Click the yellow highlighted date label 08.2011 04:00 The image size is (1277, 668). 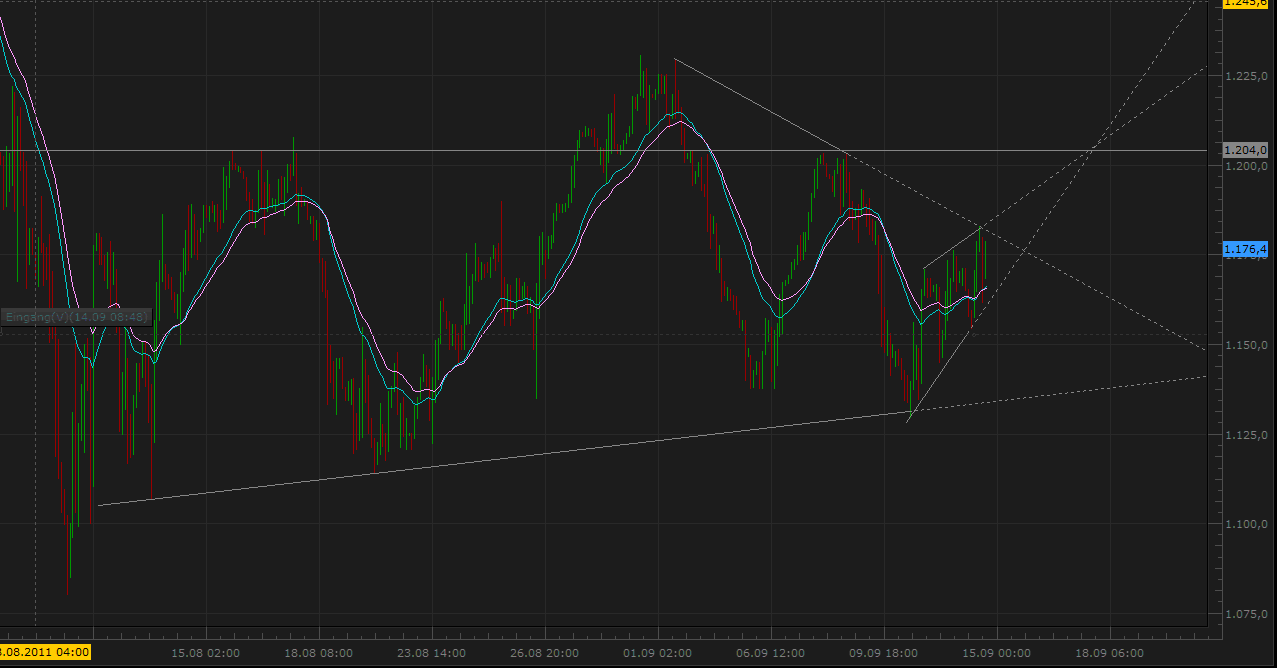point(45,652)
